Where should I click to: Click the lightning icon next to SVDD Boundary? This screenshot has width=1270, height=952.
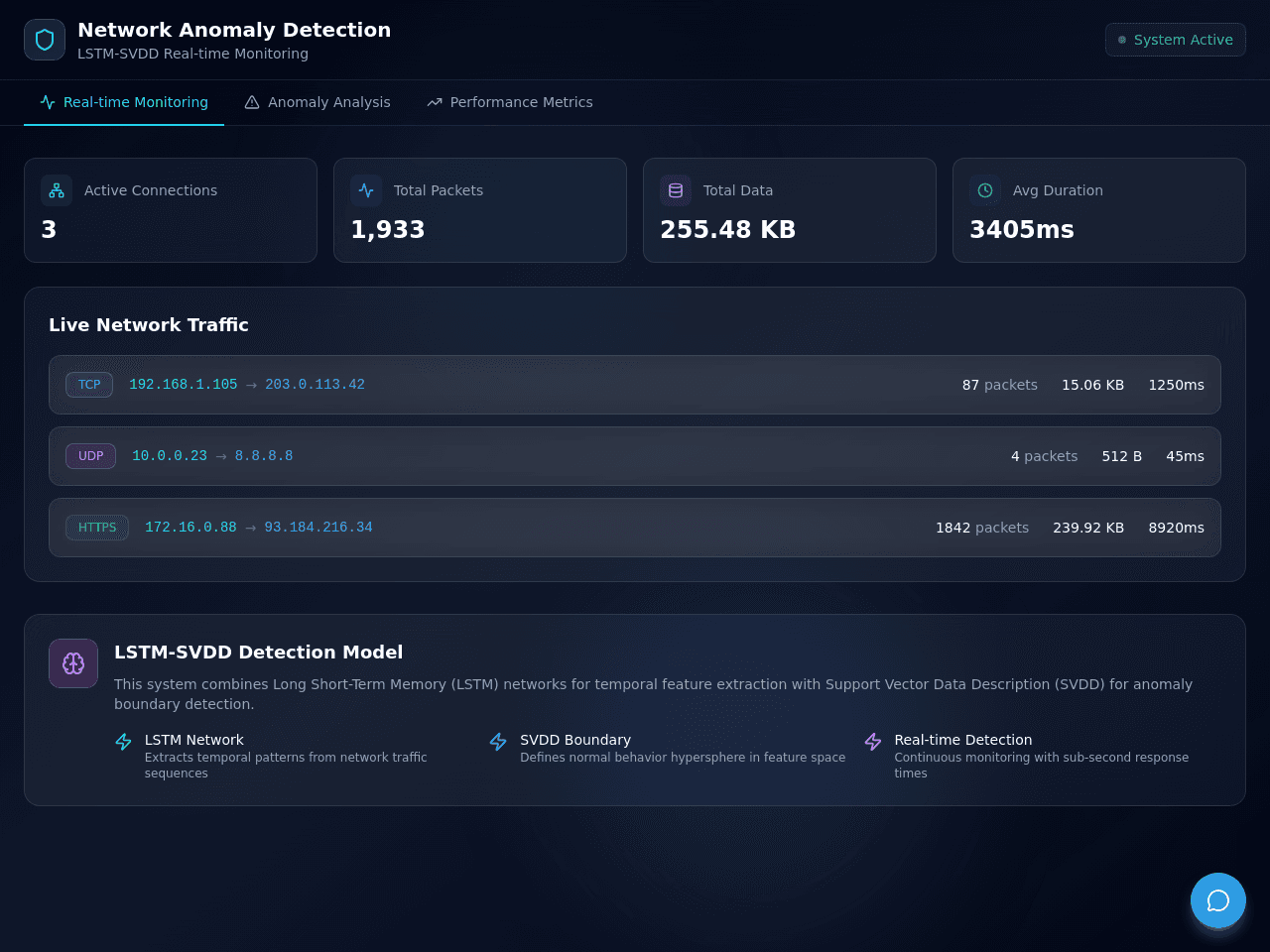[498, 742]
